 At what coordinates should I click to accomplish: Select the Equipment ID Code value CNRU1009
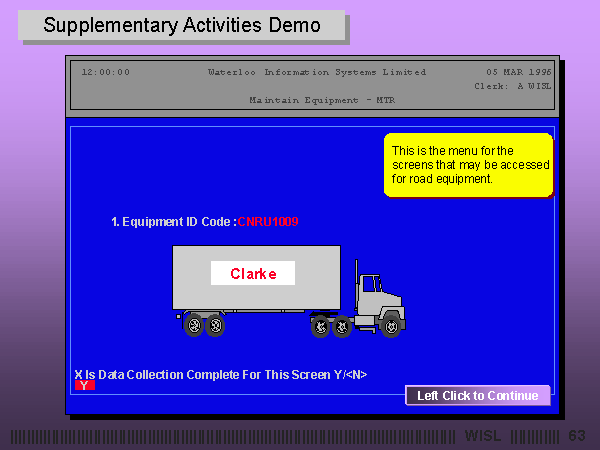(268, 222)
